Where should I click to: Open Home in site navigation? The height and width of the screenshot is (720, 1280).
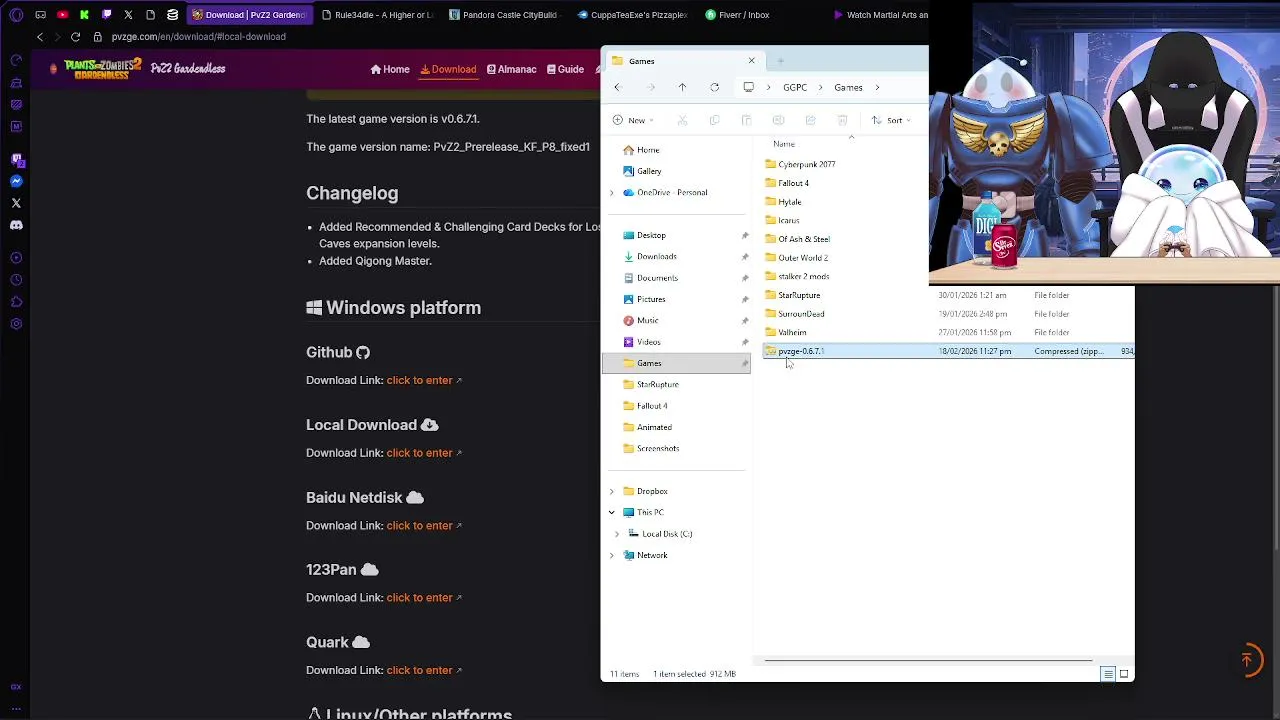coord(390,70)
